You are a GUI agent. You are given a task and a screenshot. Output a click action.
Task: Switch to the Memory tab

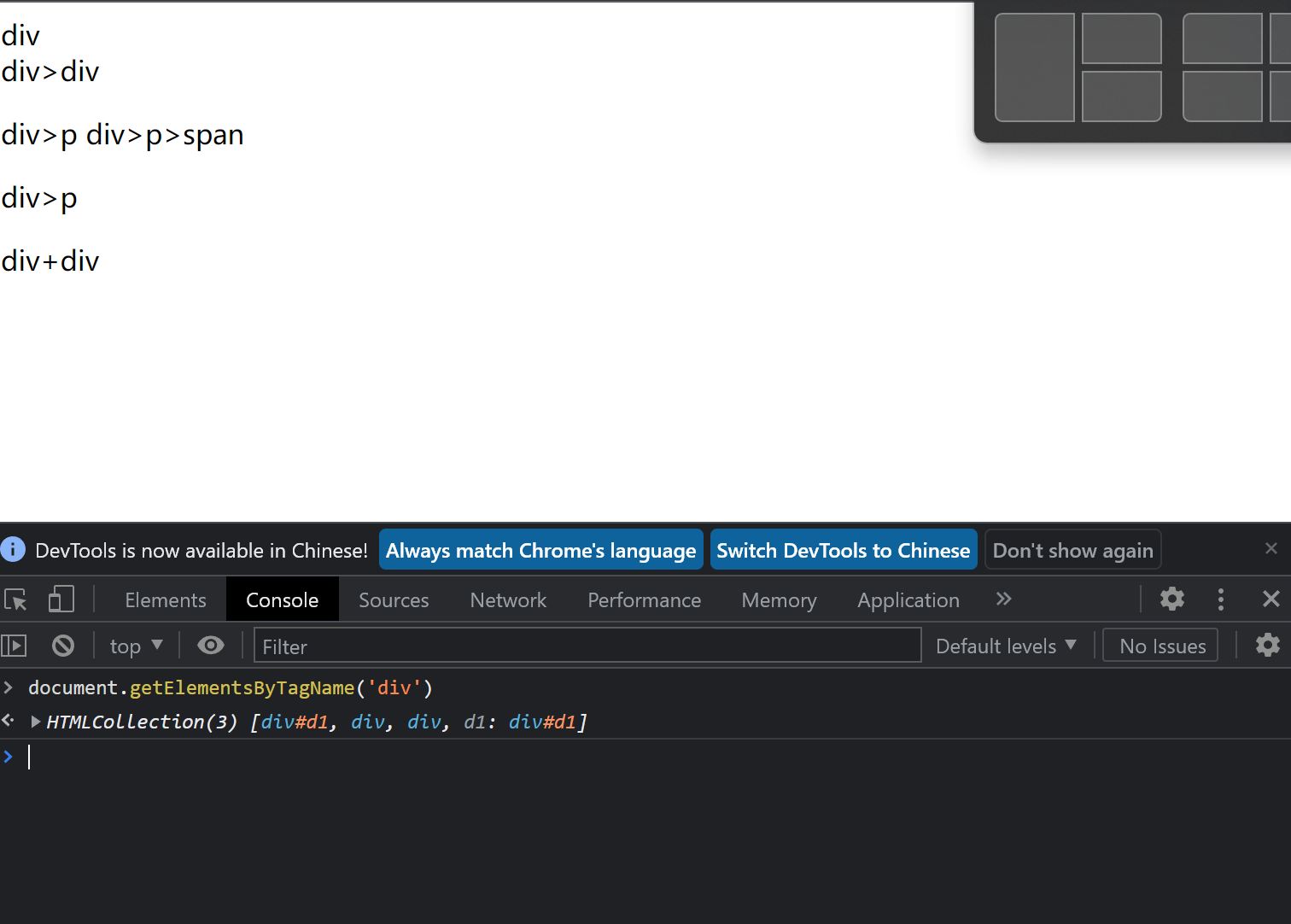pos(779,600)
